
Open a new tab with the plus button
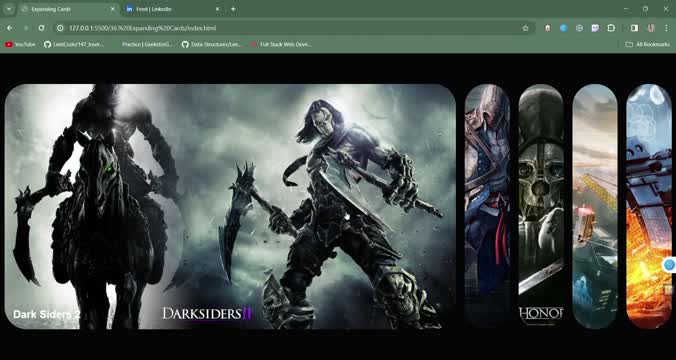(233, 9)
